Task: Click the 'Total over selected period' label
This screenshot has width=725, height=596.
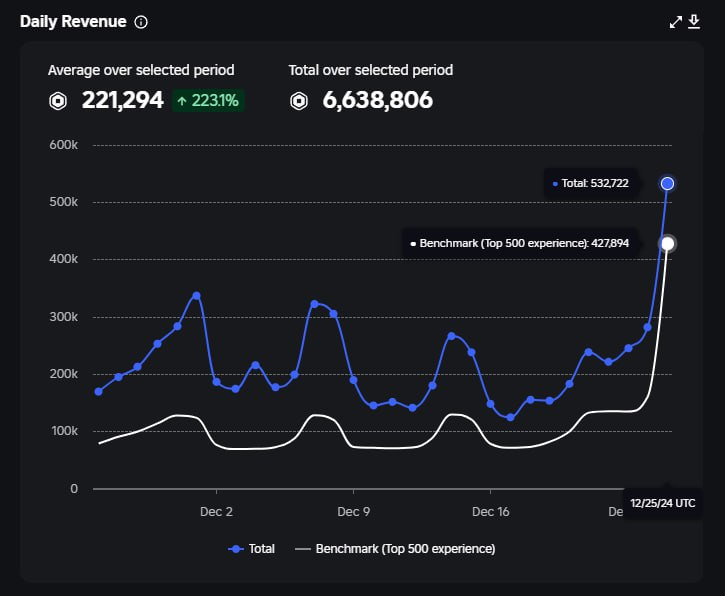Action: tap(371, 70)
